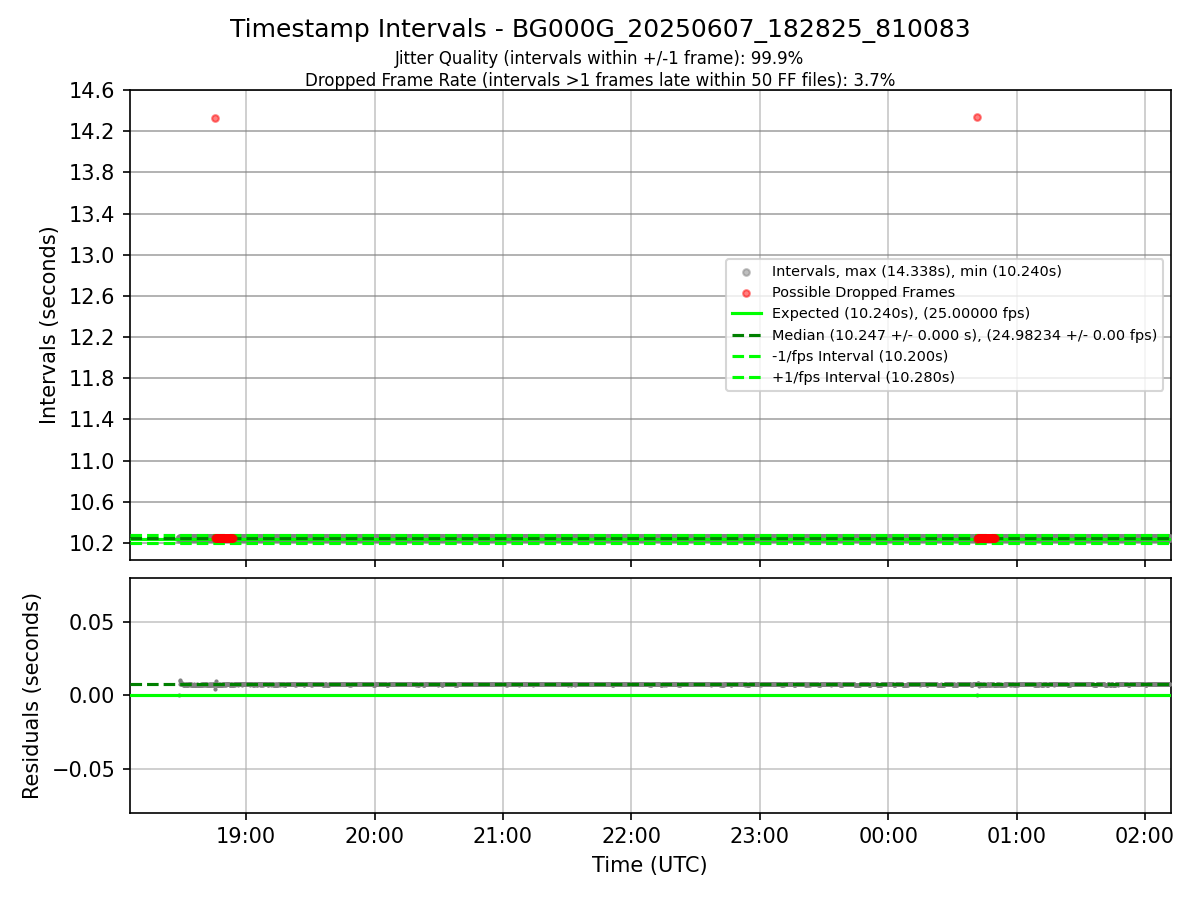Click the dashed median line in the residuals plot
This screenshot has height=900, width=1200.
point(650,685)
